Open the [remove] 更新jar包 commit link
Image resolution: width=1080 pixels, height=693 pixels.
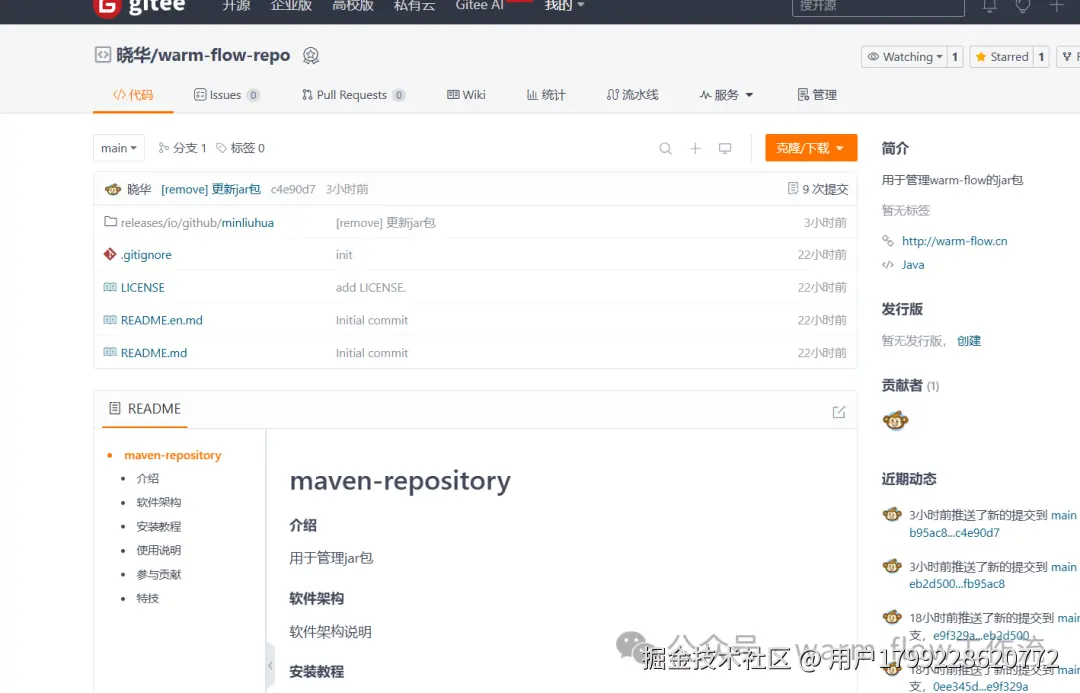[211, 189]
